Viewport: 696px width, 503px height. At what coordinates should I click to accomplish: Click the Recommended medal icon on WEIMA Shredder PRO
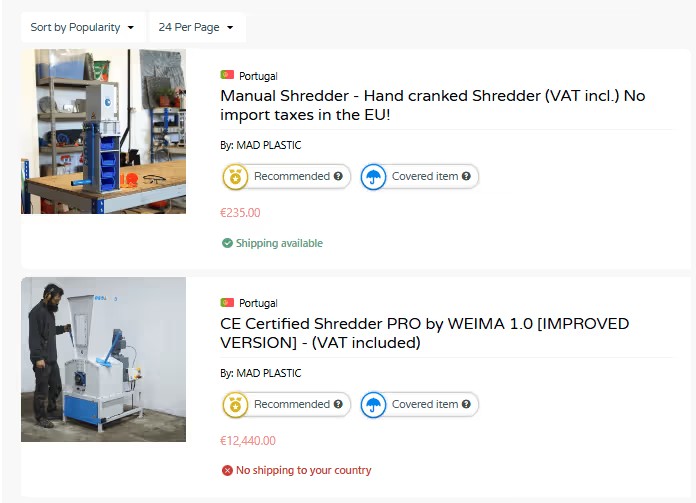[x=235, y=405]
